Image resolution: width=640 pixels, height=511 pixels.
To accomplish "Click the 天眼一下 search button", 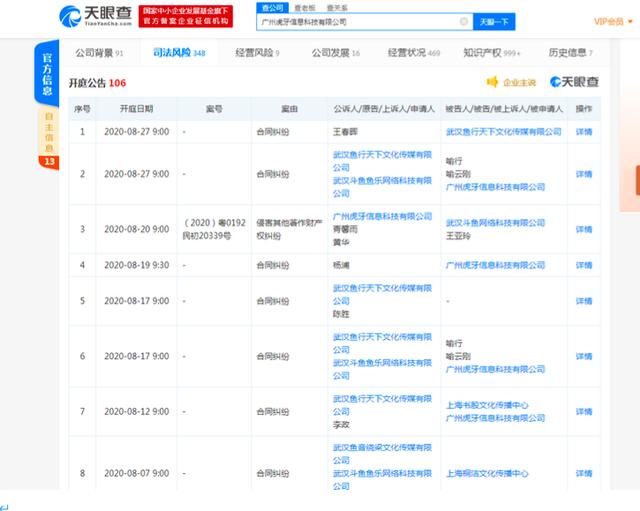I will (494, 22).
